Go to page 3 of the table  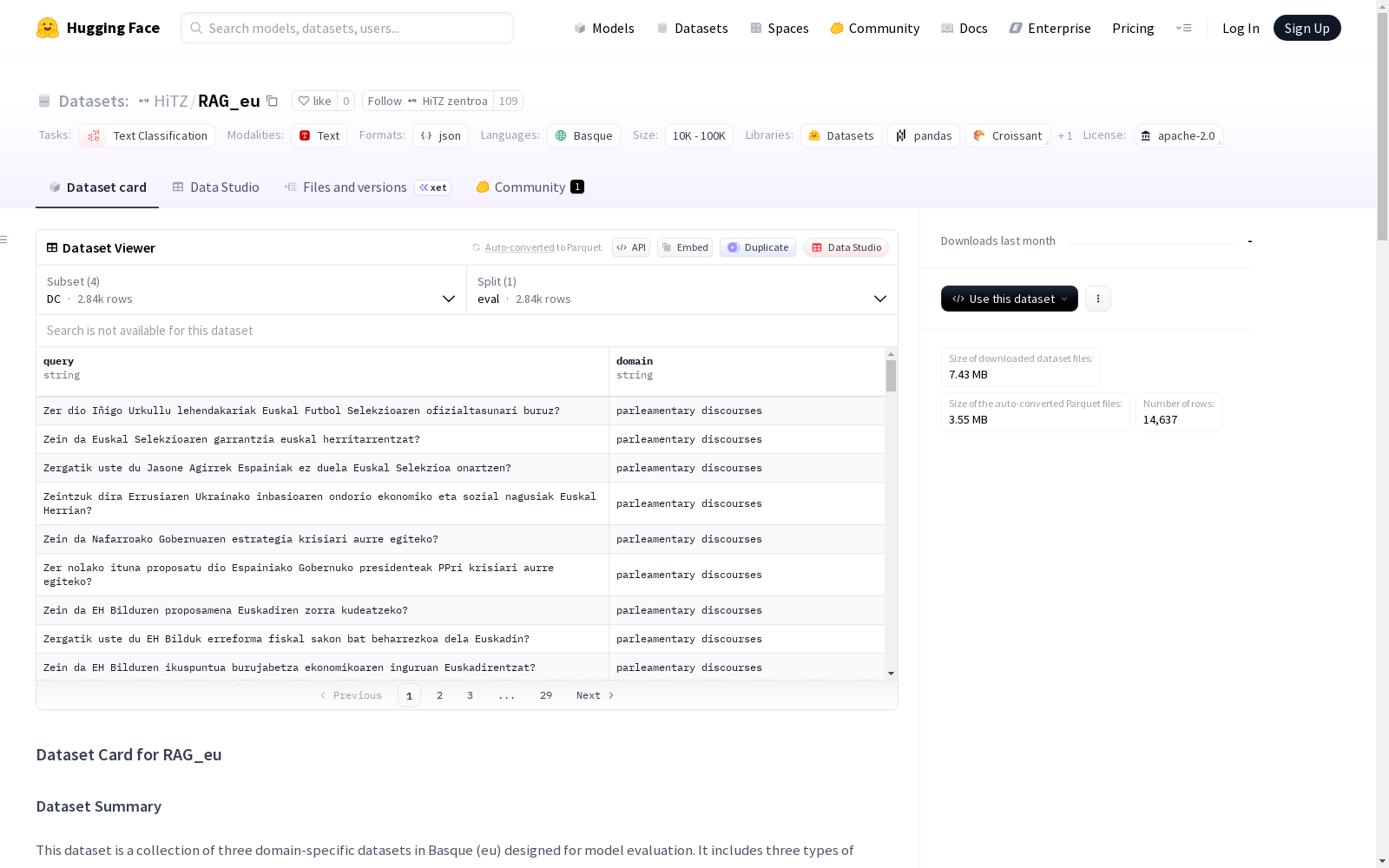coord(471,695)
